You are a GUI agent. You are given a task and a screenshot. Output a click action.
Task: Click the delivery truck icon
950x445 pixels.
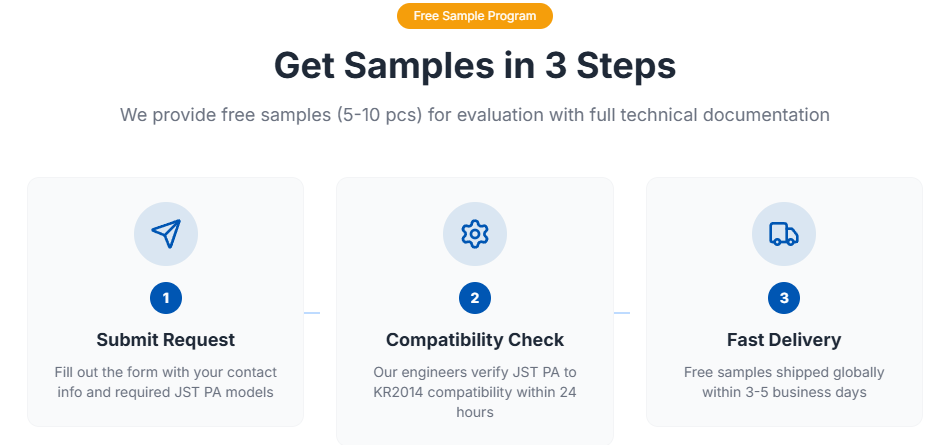784,234
